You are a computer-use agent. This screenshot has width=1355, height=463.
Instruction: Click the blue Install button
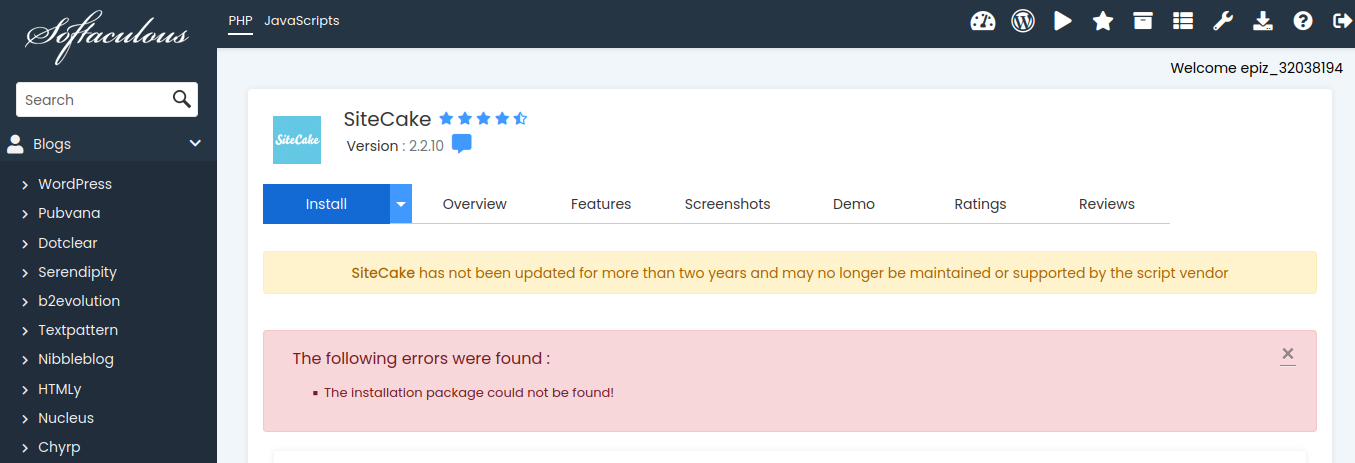326,204
